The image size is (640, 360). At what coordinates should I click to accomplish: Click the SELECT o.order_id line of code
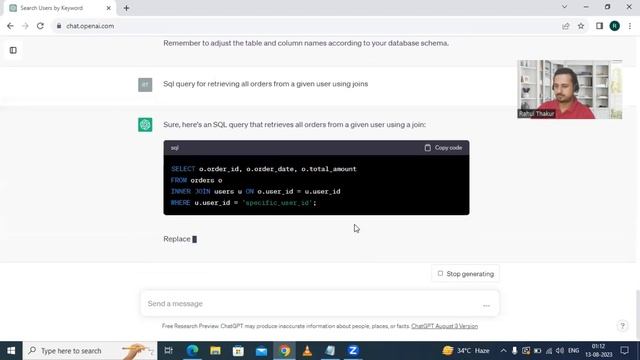coord(264,169)
